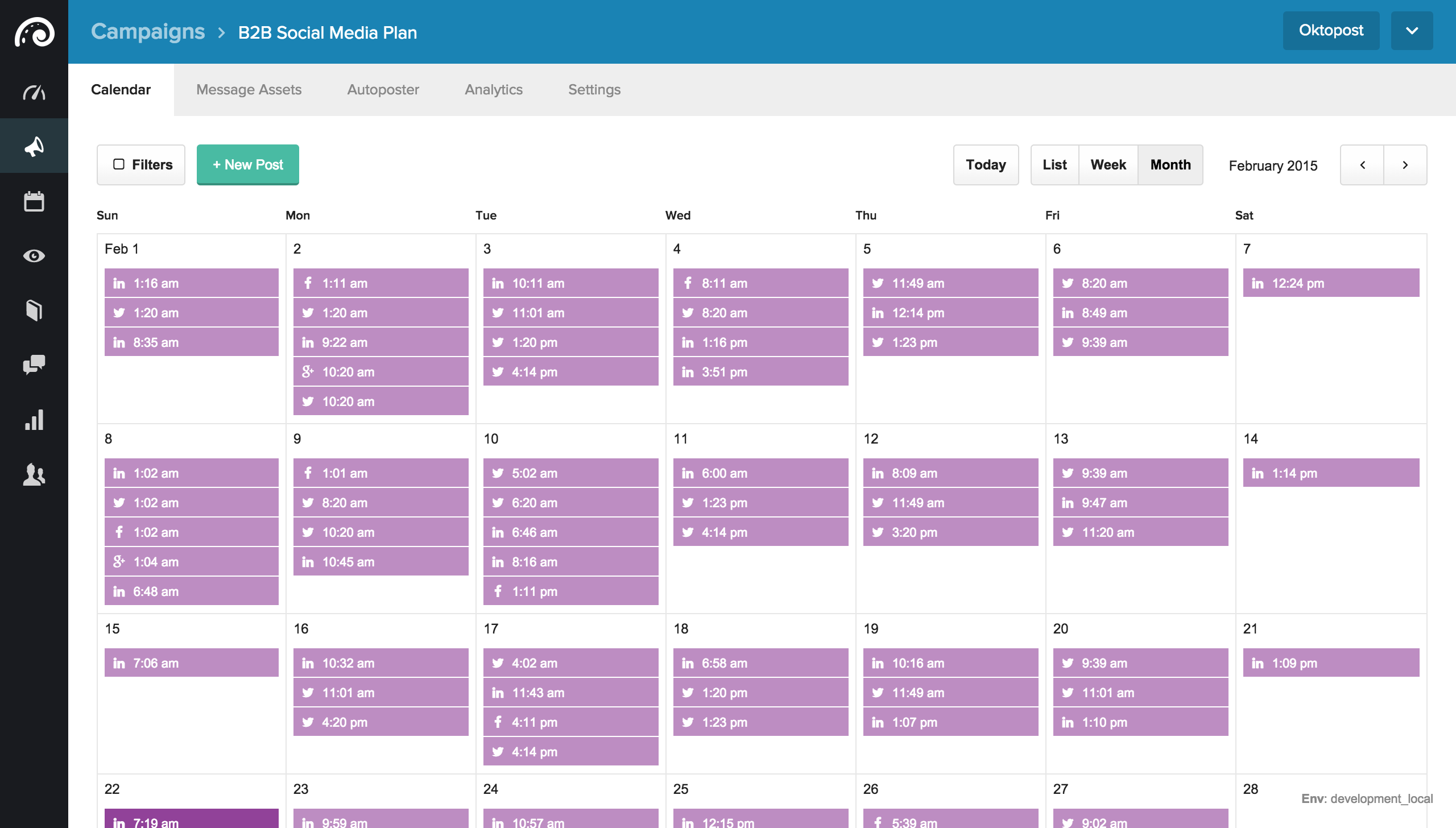This screenshot has height=828, width=1456.
Task: Open the dark purple 7:19 am post on the 22nd
Action: 191,819
